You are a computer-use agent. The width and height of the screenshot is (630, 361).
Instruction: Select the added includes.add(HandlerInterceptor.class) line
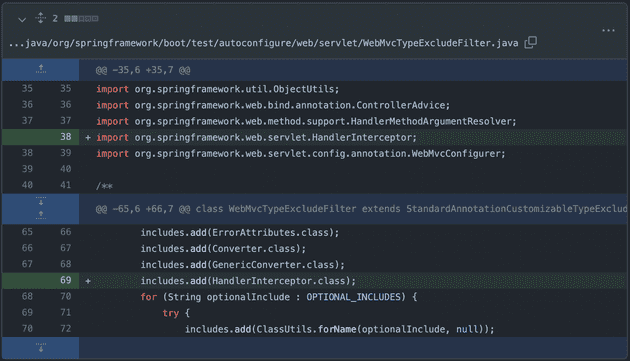(x=248, y=281)
